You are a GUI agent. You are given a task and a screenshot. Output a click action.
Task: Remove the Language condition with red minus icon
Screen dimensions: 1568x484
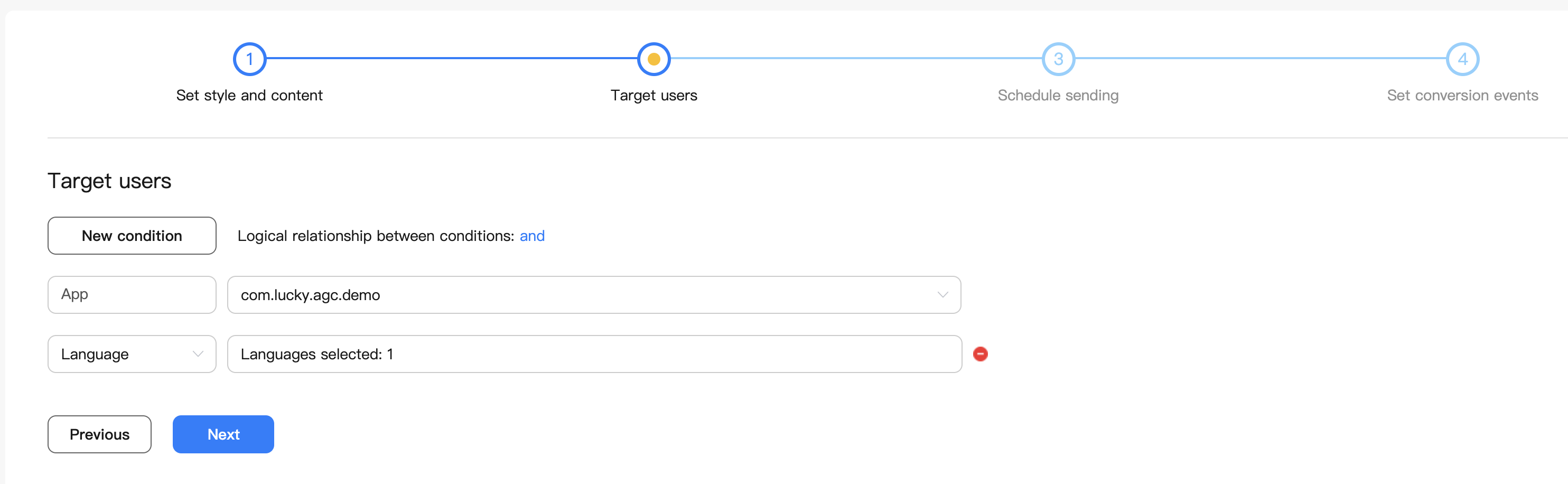coord(980,353)
